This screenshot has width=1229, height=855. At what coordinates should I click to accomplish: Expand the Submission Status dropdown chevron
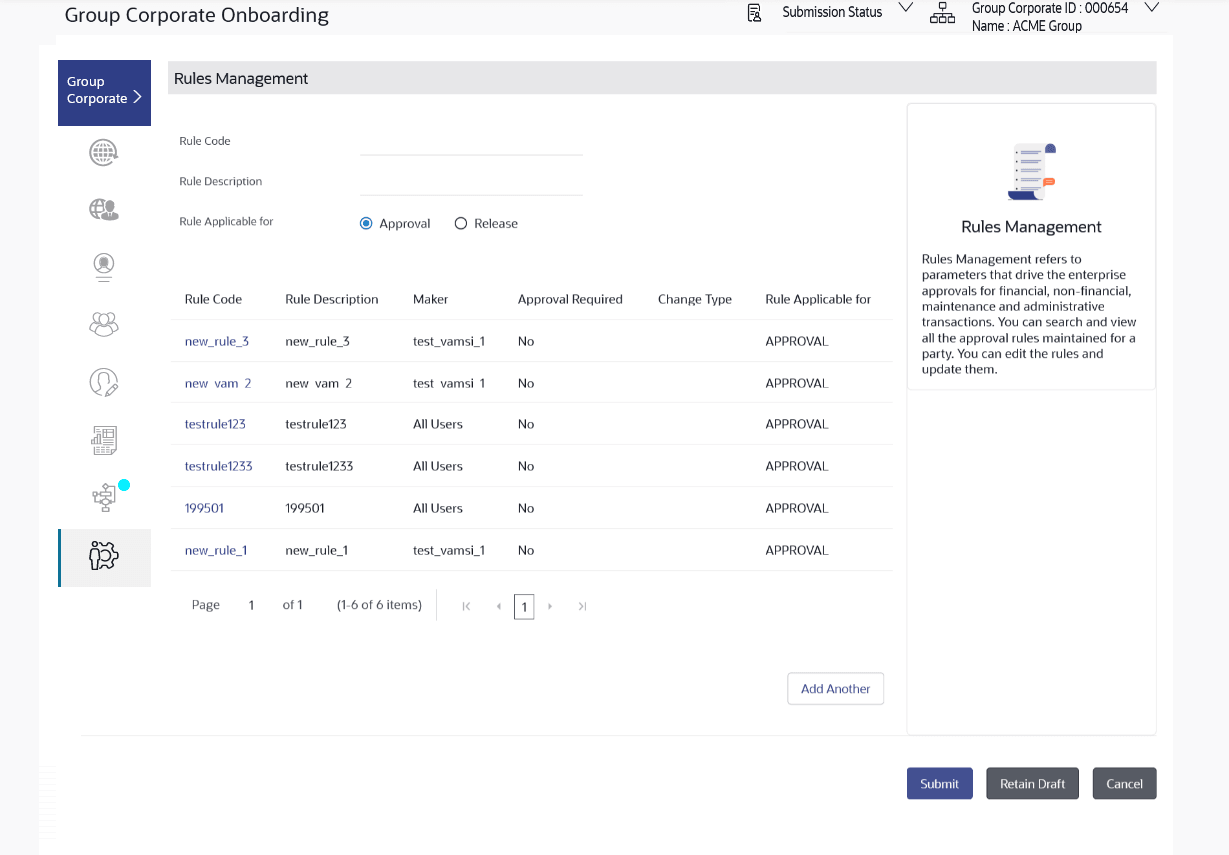point(906,9)
